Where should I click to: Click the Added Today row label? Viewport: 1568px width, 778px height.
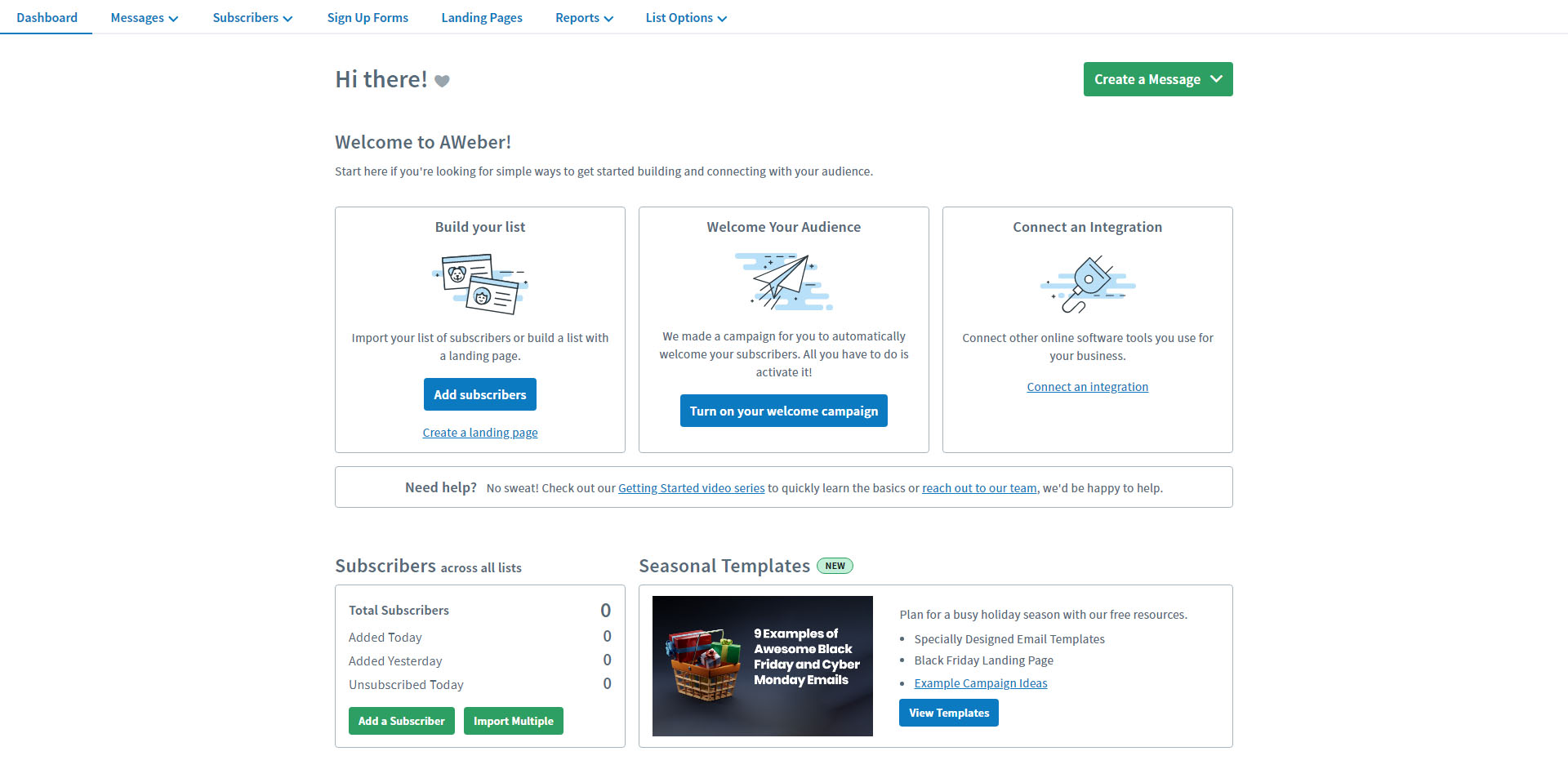pyautogui.click(x=385, y=638)
